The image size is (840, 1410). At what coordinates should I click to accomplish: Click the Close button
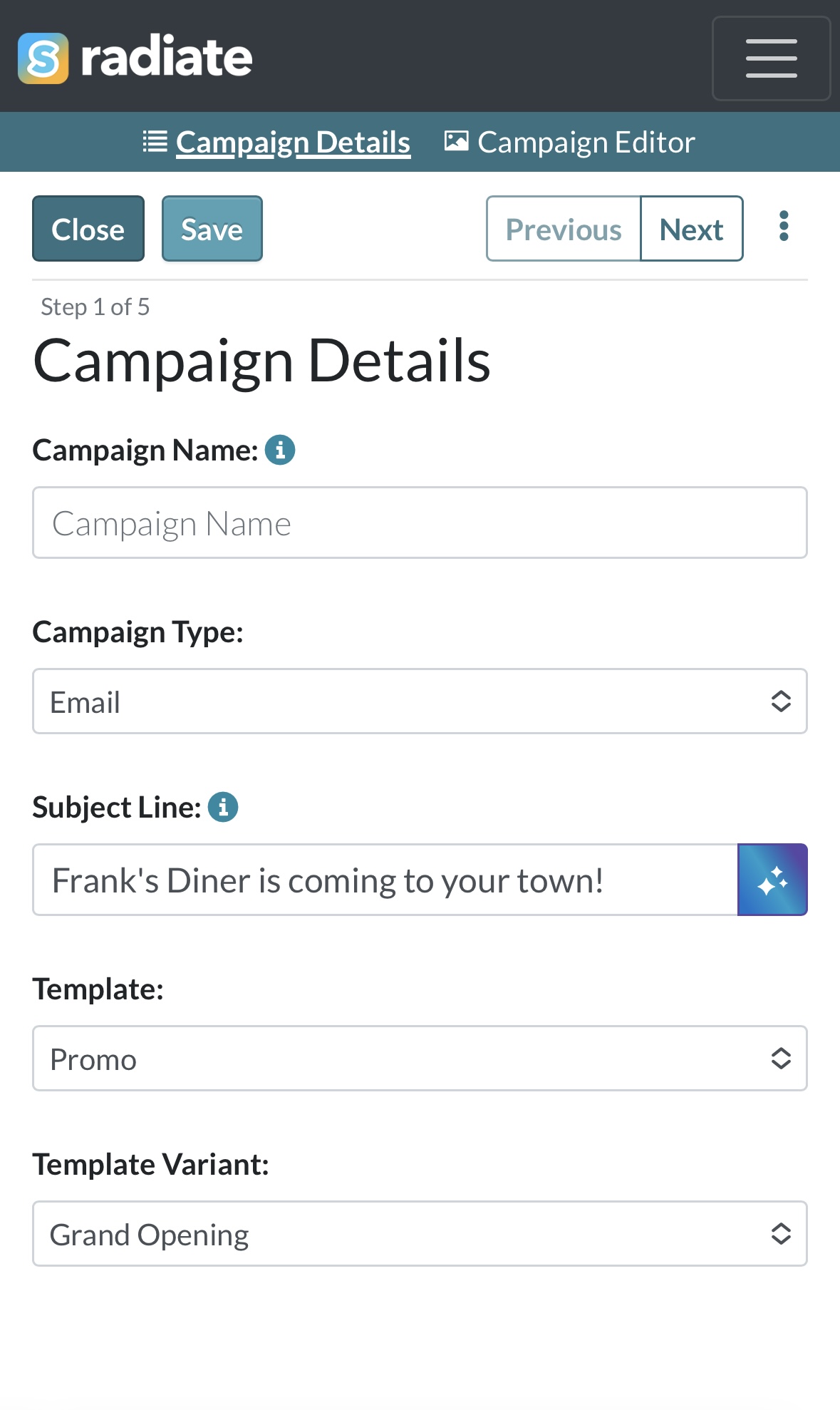88,229
